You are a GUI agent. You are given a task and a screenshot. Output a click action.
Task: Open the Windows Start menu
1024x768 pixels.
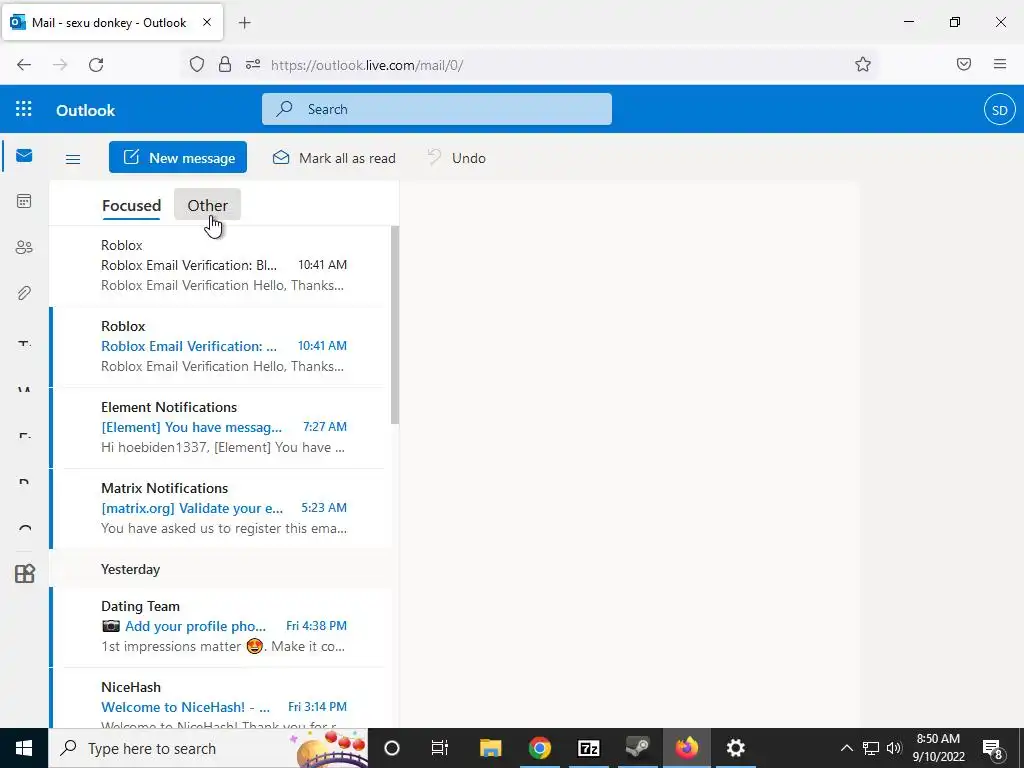(x=24, y=748)
